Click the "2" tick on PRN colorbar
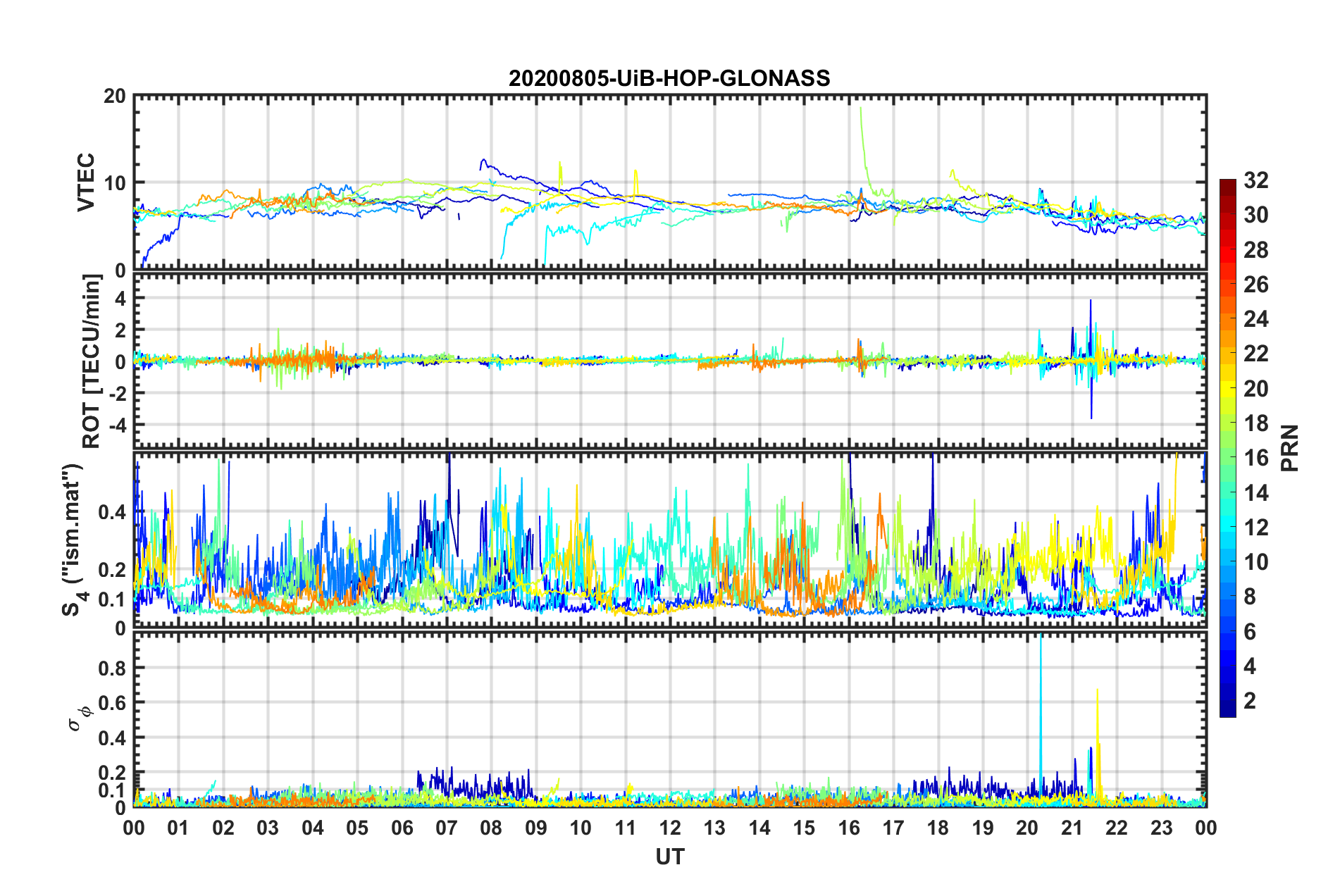This screenshot has height=896, width=1340. [x=1250, y=700]
